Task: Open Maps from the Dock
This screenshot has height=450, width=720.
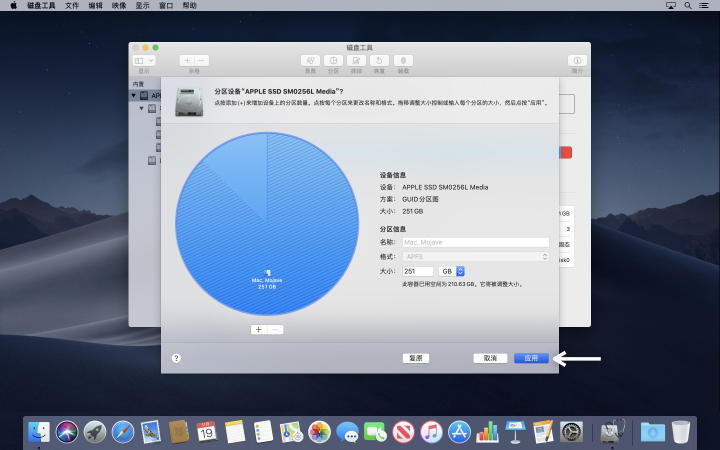Action: pyautogui.click(x=291, y=432)
